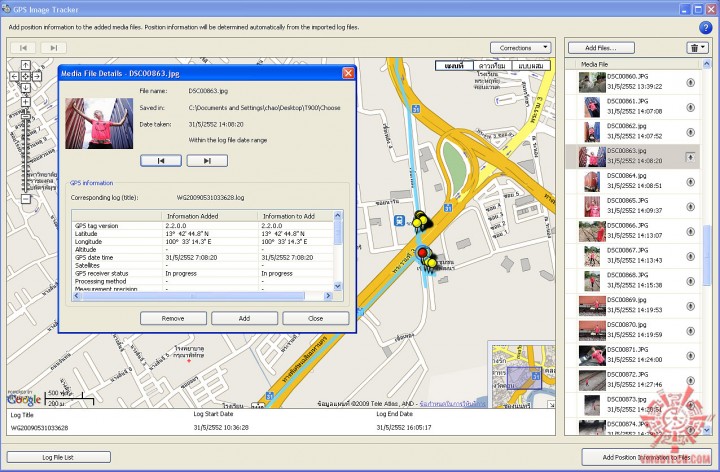Click the DSC00863 preview photo in dialog
720x472 pixels.
(x=99, y=124)
